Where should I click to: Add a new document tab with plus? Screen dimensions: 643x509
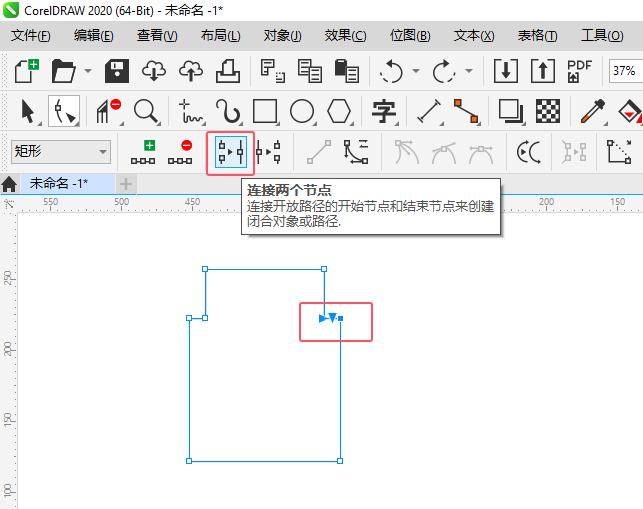coord(126,184)
